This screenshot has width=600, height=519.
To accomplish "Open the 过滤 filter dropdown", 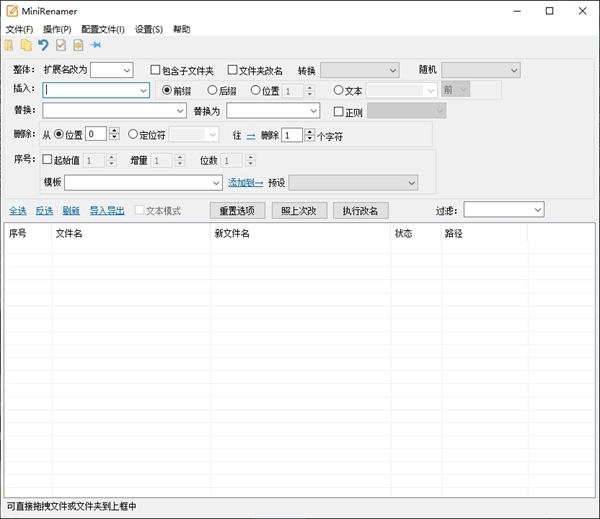I will 503,210.
